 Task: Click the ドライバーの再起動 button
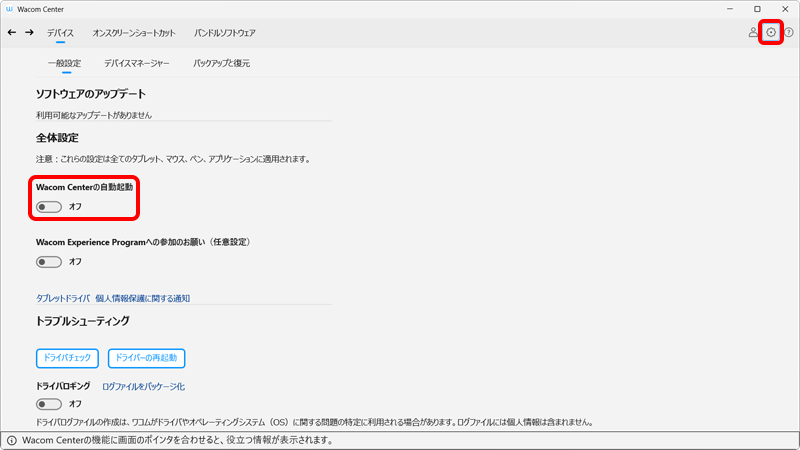(x=146, y=358)
